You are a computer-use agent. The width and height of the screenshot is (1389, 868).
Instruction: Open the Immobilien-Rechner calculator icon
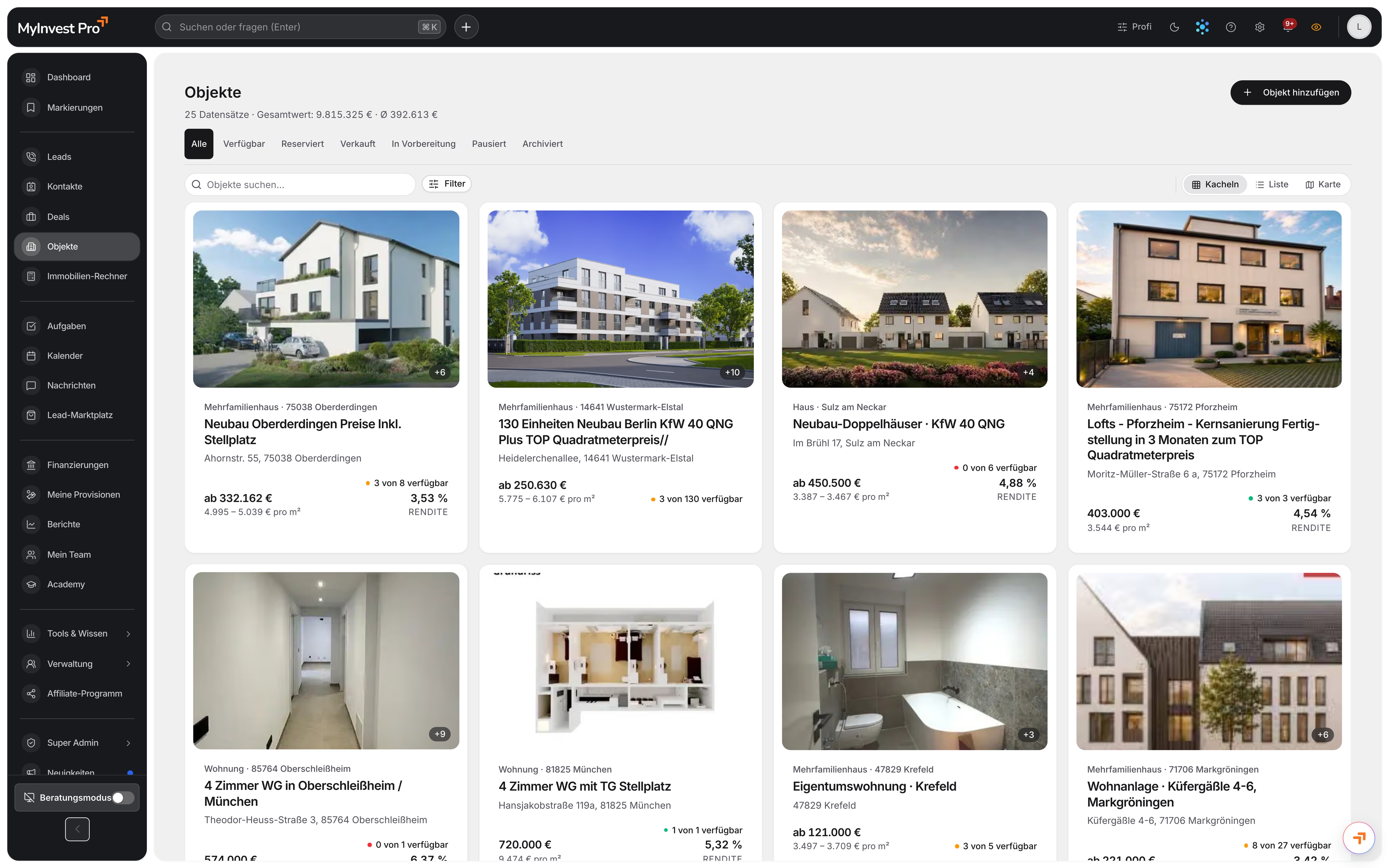coord(31,276)
